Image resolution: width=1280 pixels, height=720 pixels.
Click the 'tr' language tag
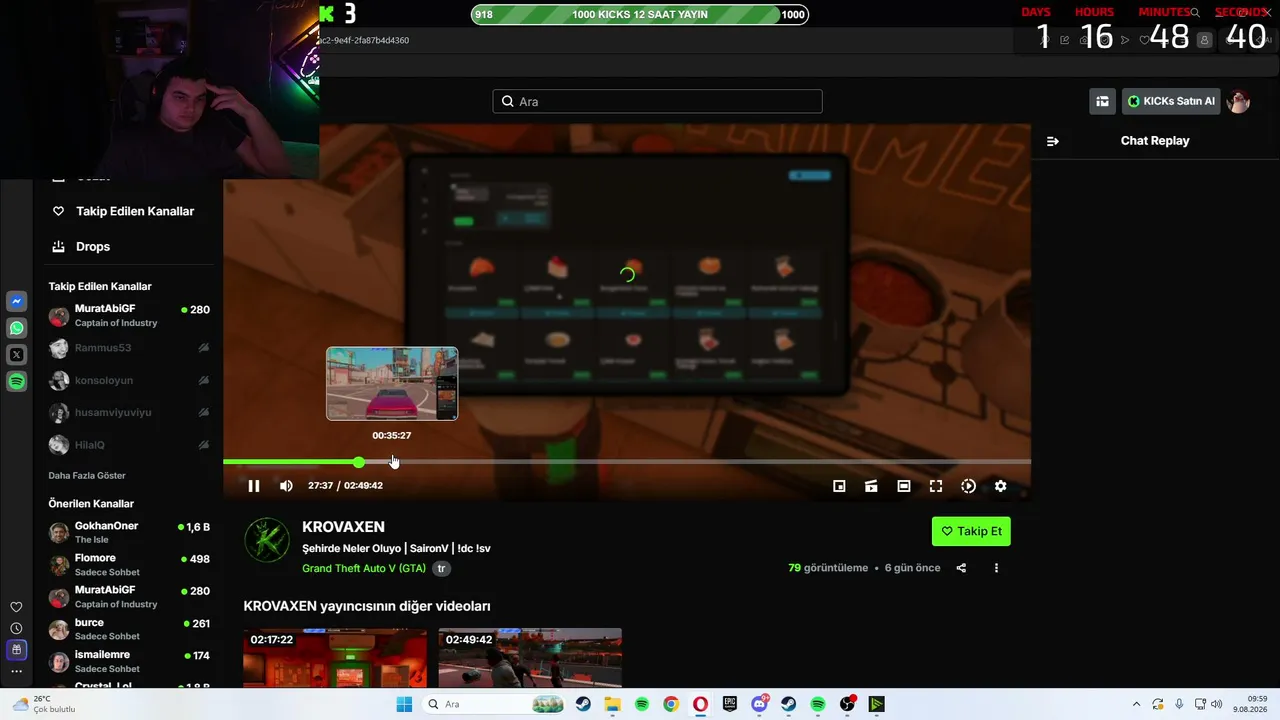click(441, 568)
